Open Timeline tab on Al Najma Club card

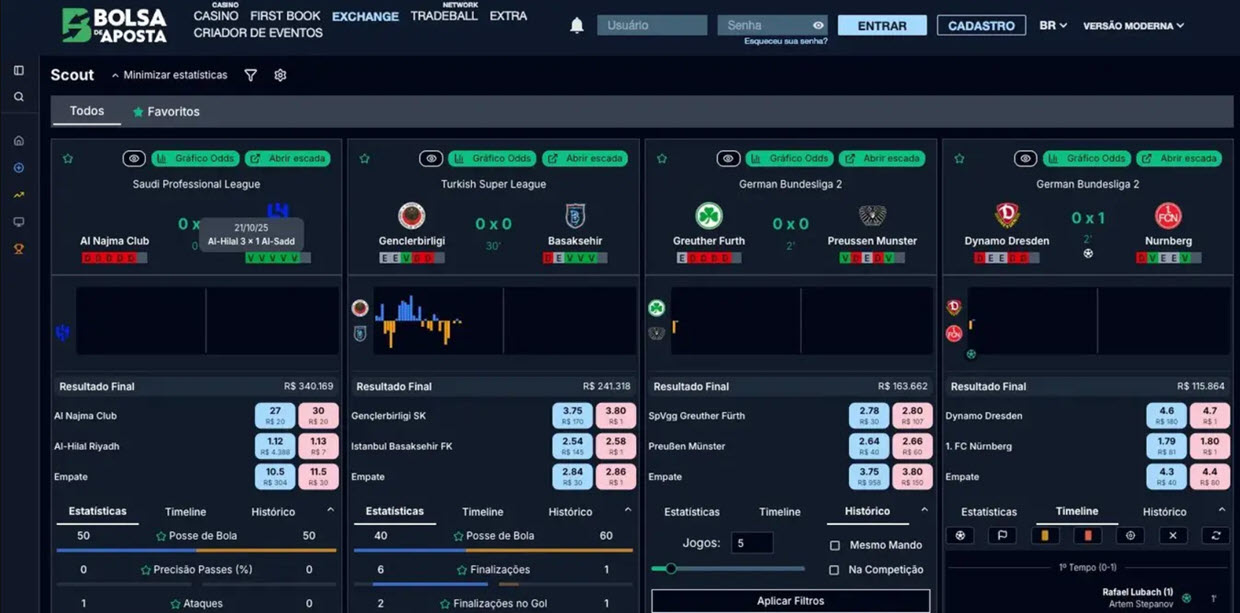tap(185, 512)
